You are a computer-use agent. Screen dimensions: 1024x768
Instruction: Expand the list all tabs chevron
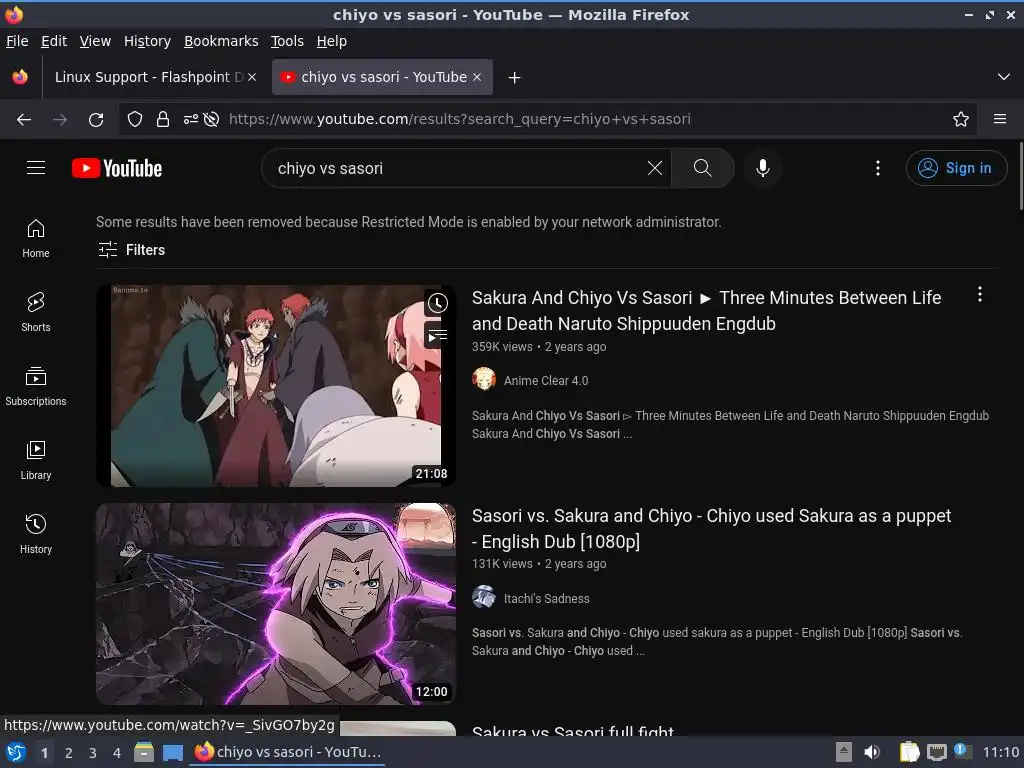click(1004, 77)
